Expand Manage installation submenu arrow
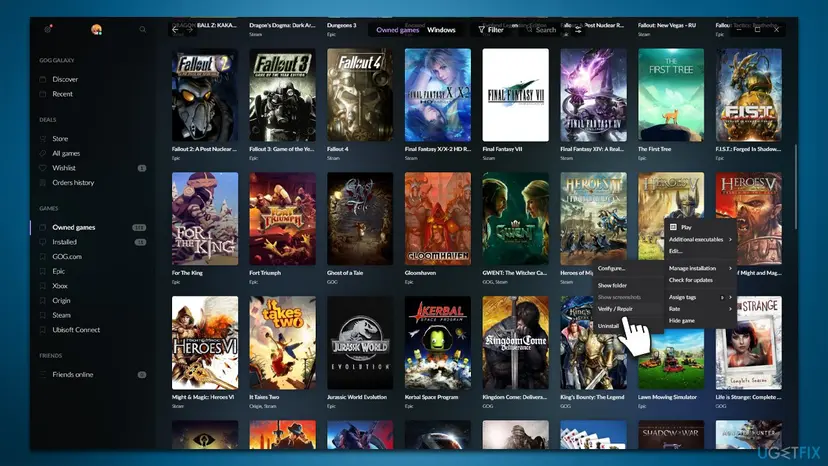The width and height of the screenshot is (828, 466). [730, 268]
